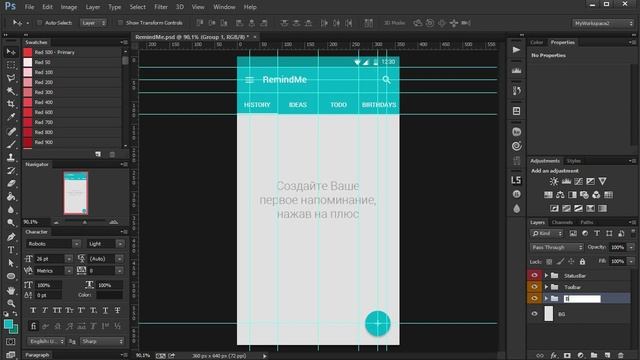
Task: Select the Move tool
Action: [x=11, y=52]
